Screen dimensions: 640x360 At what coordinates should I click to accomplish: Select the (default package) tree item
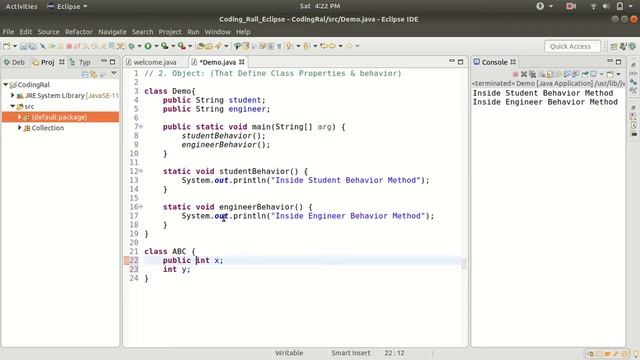pos(60,117)
